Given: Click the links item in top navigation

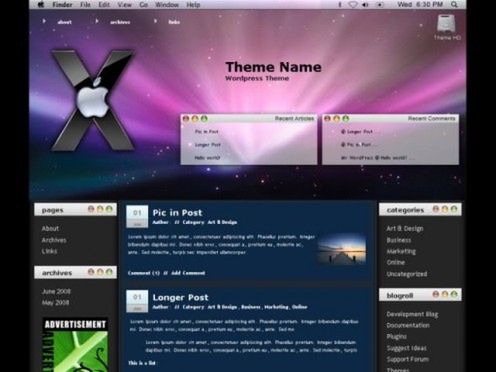Looking at the screenshot, I should (174, 22).
